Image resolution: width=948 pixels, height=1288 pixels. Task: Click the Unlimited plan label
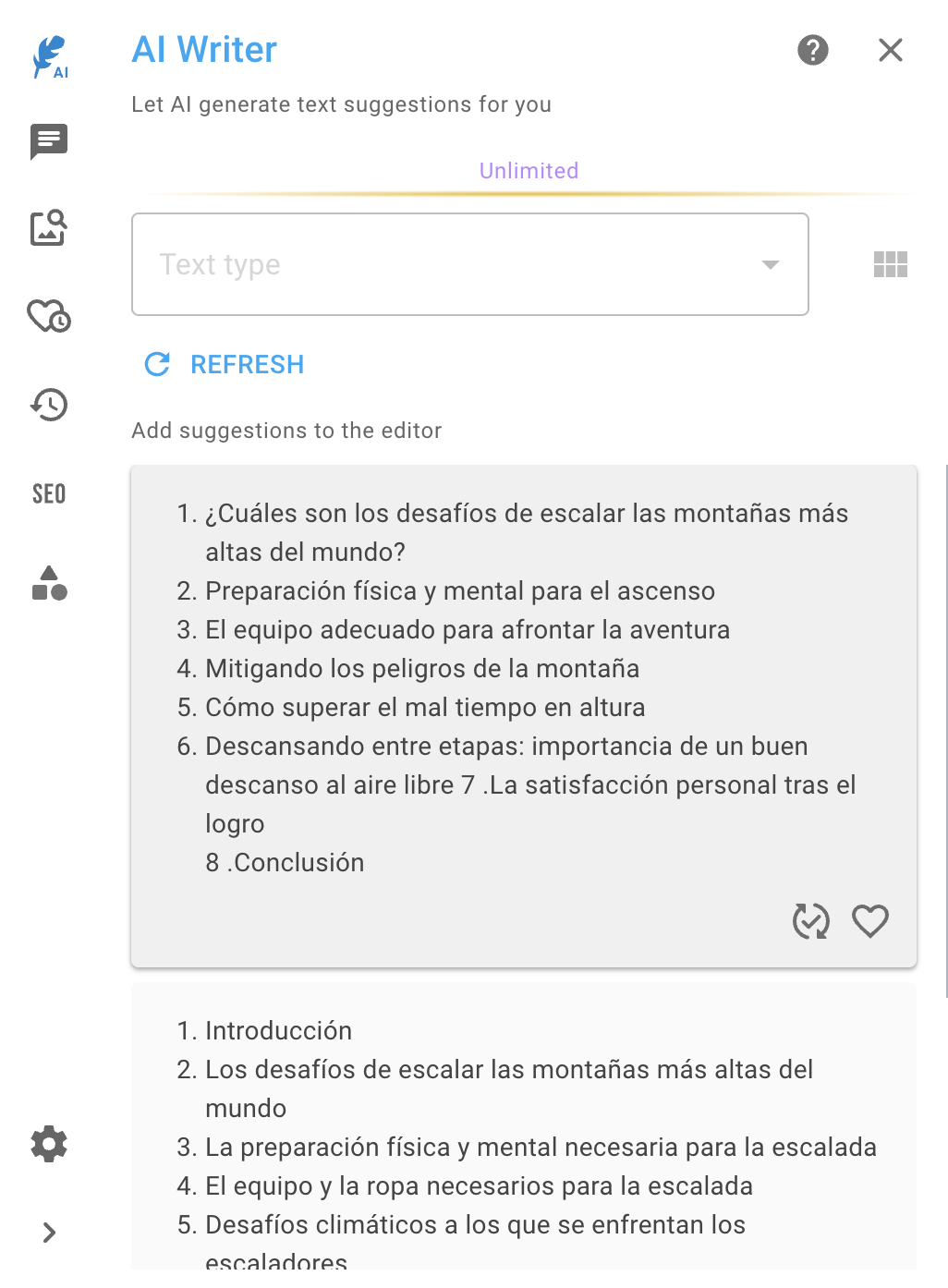pos(528,170)
